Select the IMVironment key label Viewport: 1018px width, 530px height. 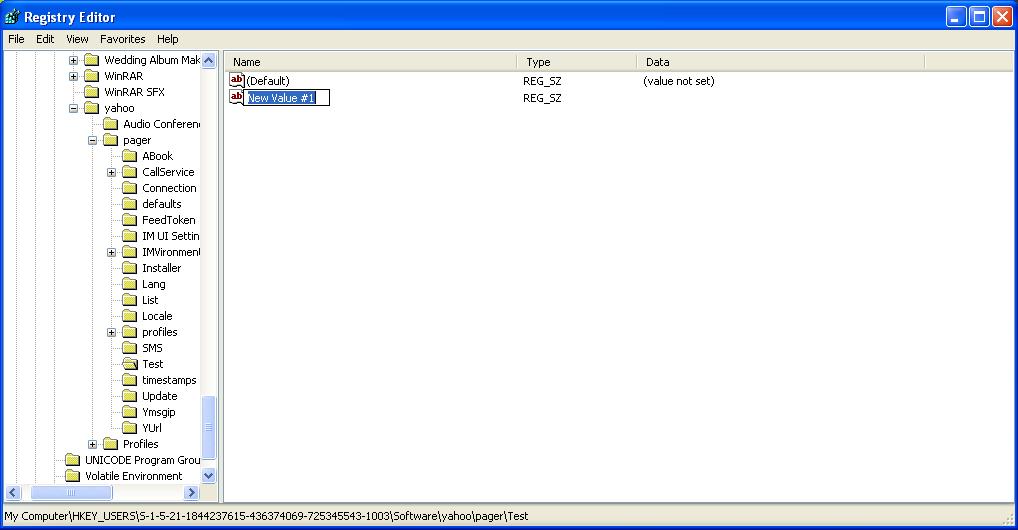[x=171, y=252]
